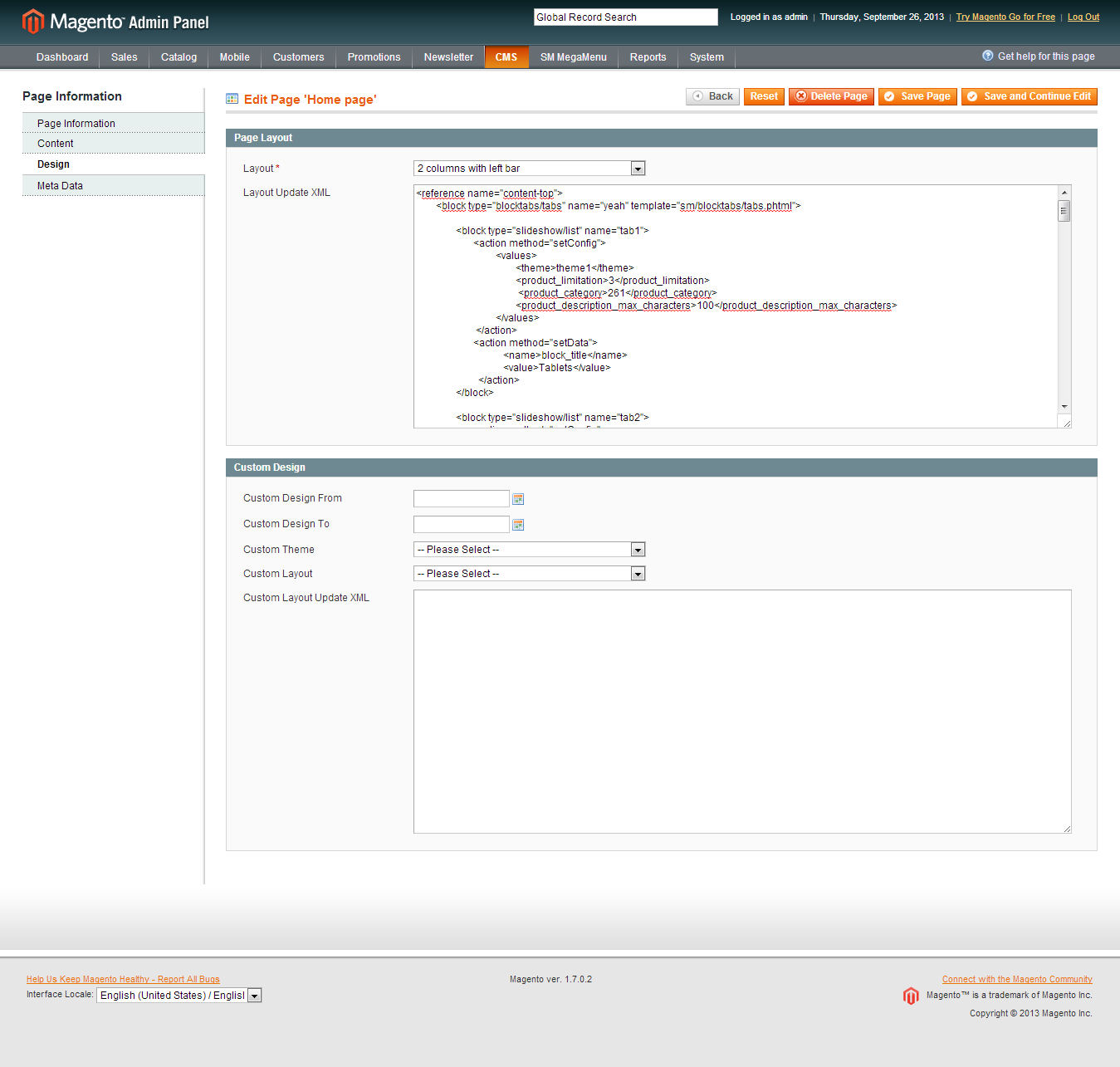The width and height of the screenshot is (1120, 1067).
Task: Click the Page Layout section header
Action: [x=662, y=138]
